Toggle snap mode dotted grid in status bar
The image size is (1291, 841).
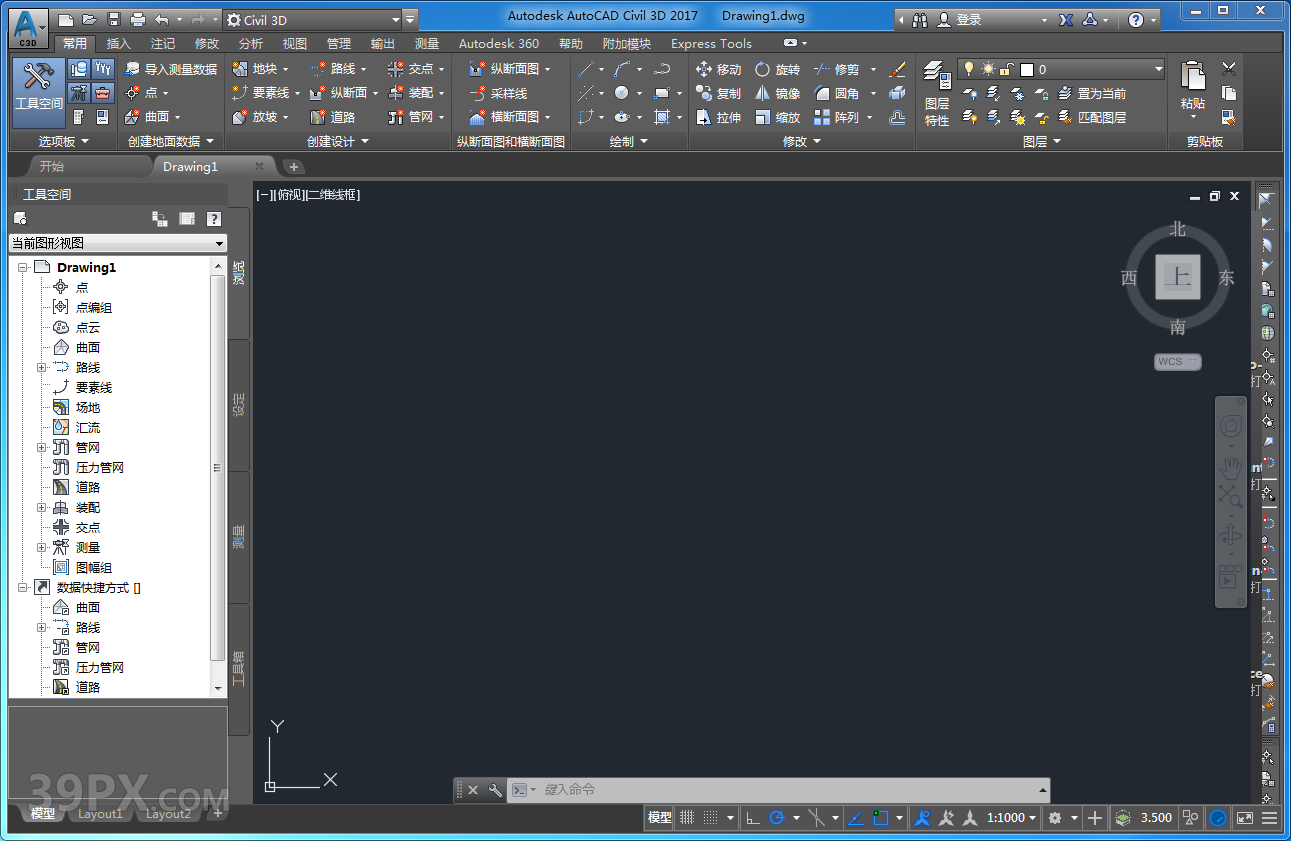point(710,817)
